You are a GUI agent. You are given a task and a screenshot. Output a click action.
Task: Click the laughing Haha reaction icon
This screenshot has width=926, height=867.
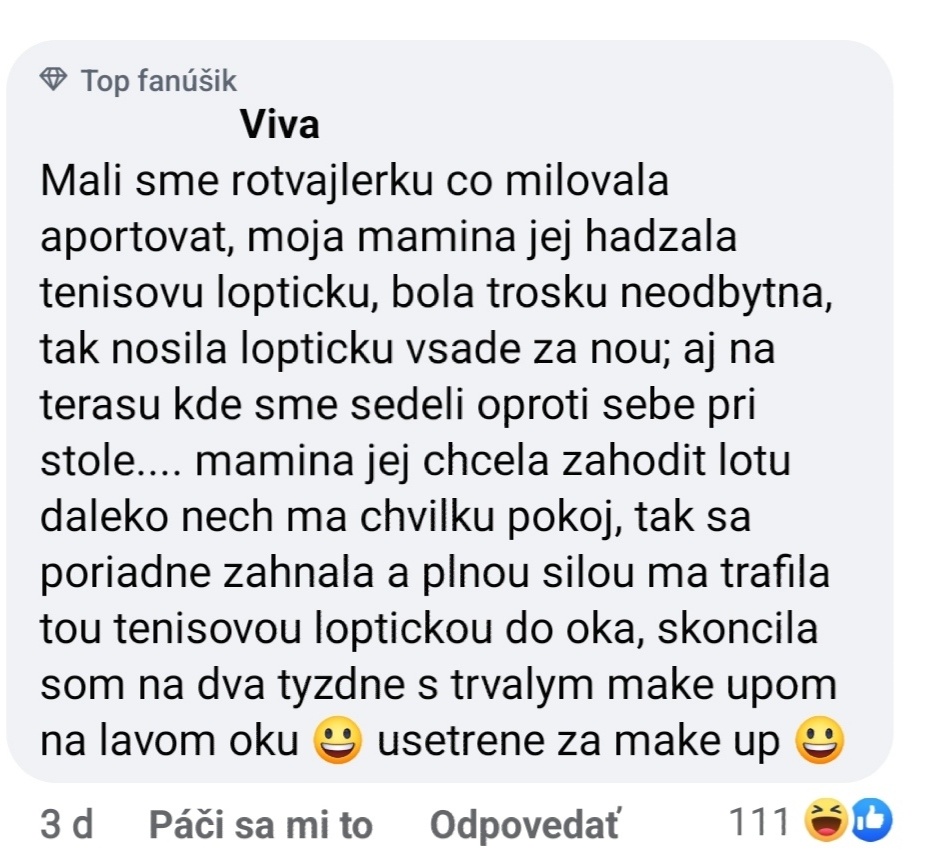pyautogui.click(x=826, y=823)
